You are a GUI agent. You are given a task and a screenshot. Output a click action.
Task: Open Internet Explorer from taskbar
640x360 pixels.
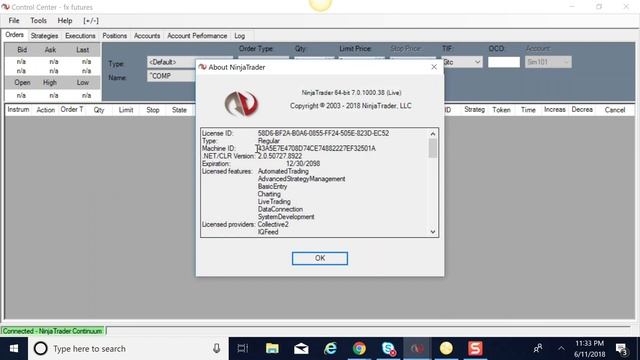[x=330, y=349]
